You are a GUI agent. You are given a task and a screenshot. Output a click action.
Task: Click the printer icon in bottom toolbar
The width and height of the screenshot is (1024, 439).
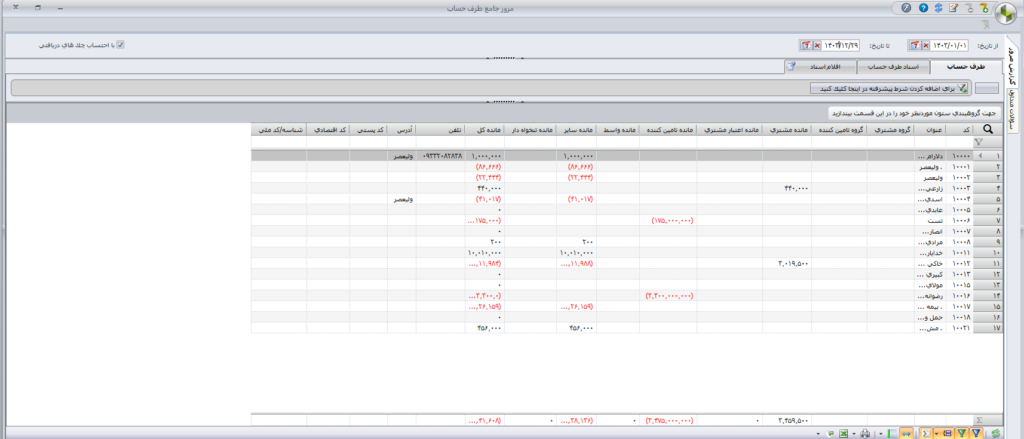865,433
